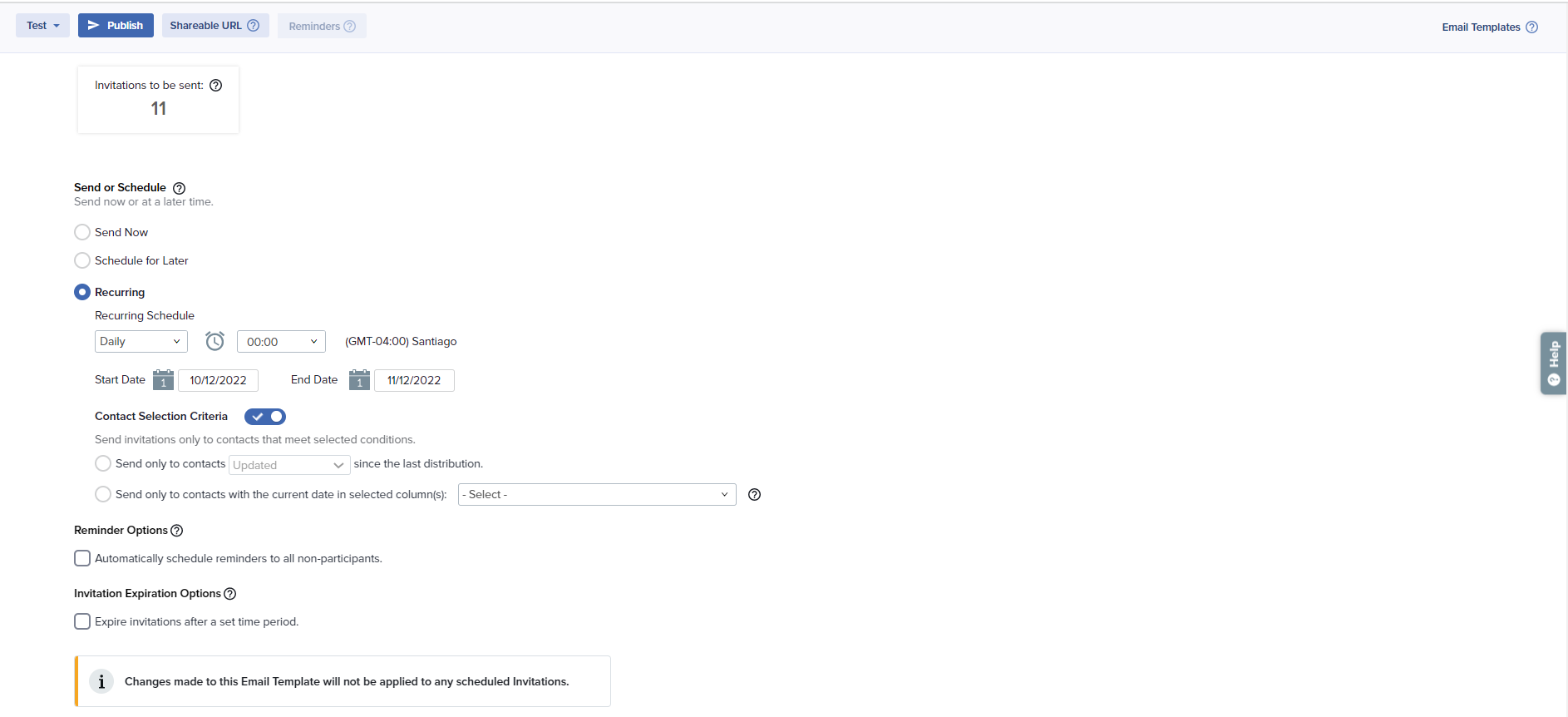Choose Schedule for Later option
The width and height of the screenshot is (1568, 717).
tap(82, 260)
